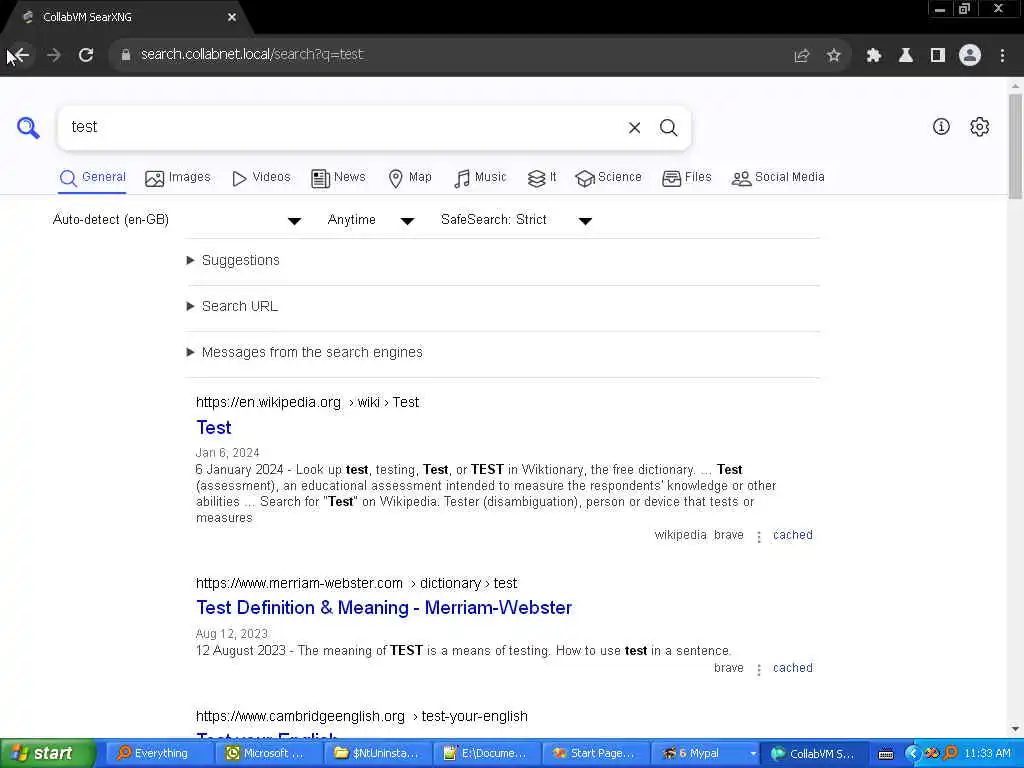1024x768 pixels.
Task: Switch to the $NtUninsta folder taskbar item
Action: pyautogui.click(x=377, y=754)
